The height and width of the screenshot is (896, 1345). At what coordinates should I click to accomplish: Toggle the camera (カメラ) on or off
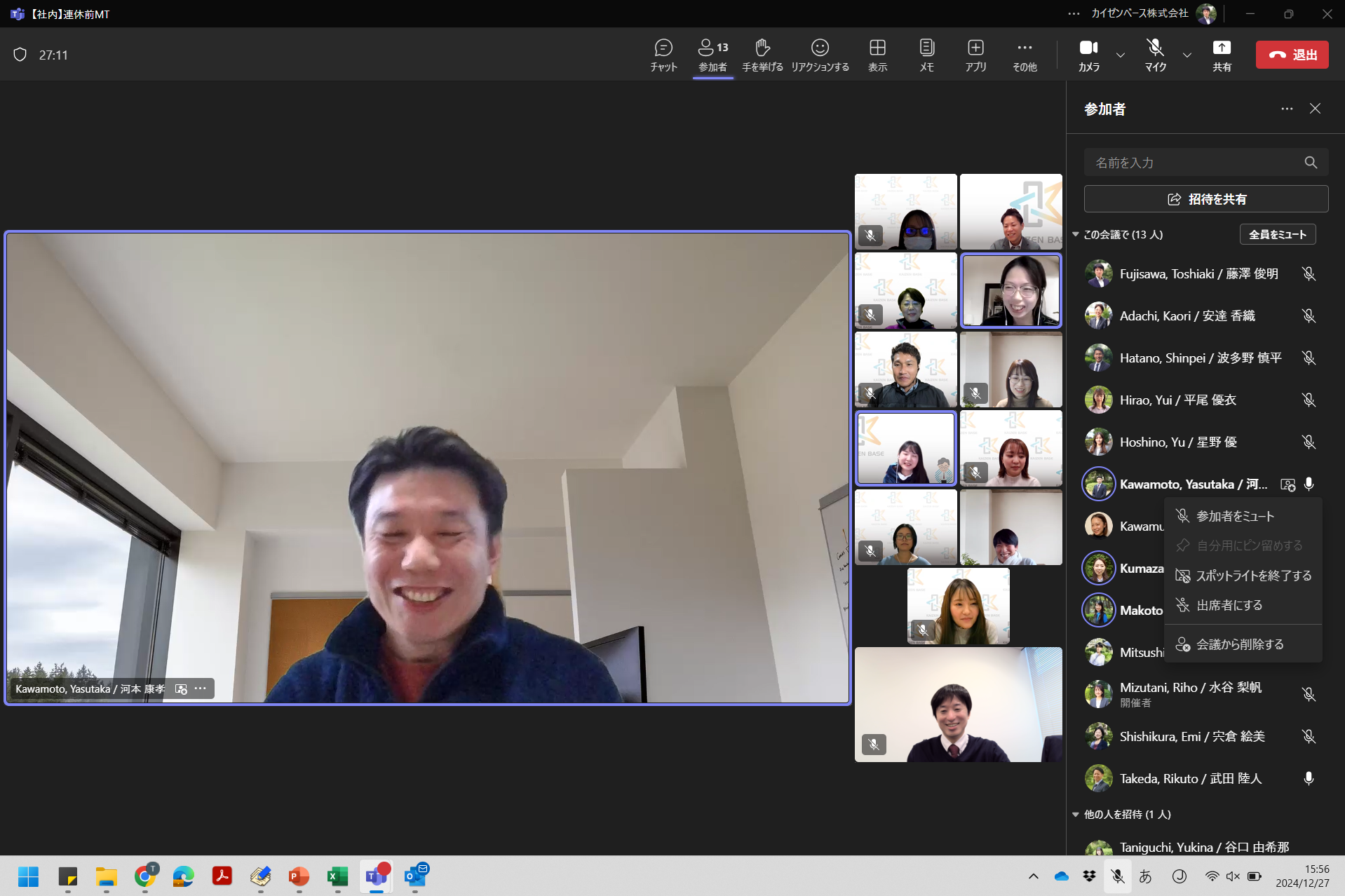1088,55
